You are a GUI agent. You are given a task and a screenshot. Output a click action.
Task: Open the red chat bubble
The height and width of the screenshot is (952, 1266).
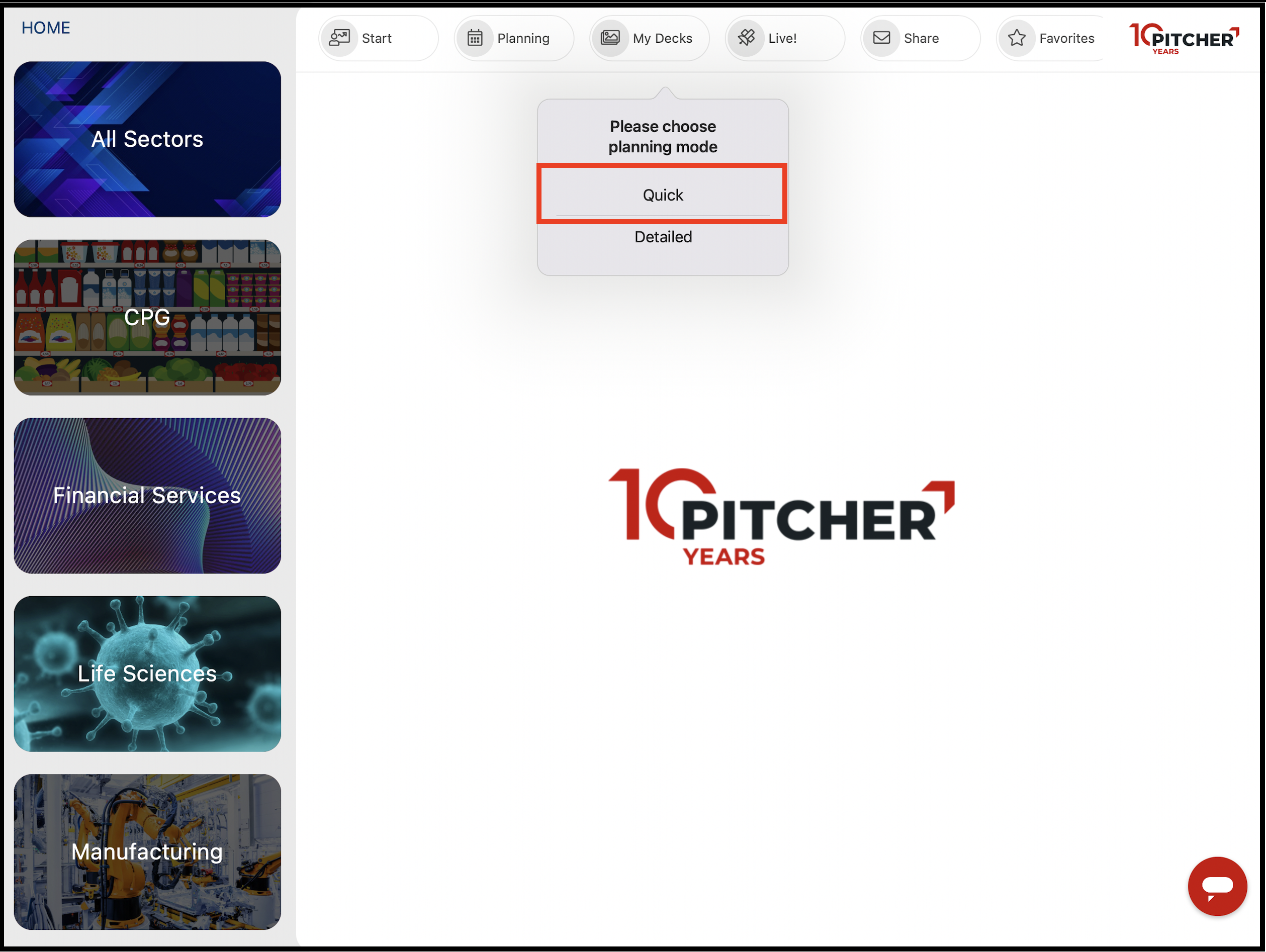(x=1217, y=886)
